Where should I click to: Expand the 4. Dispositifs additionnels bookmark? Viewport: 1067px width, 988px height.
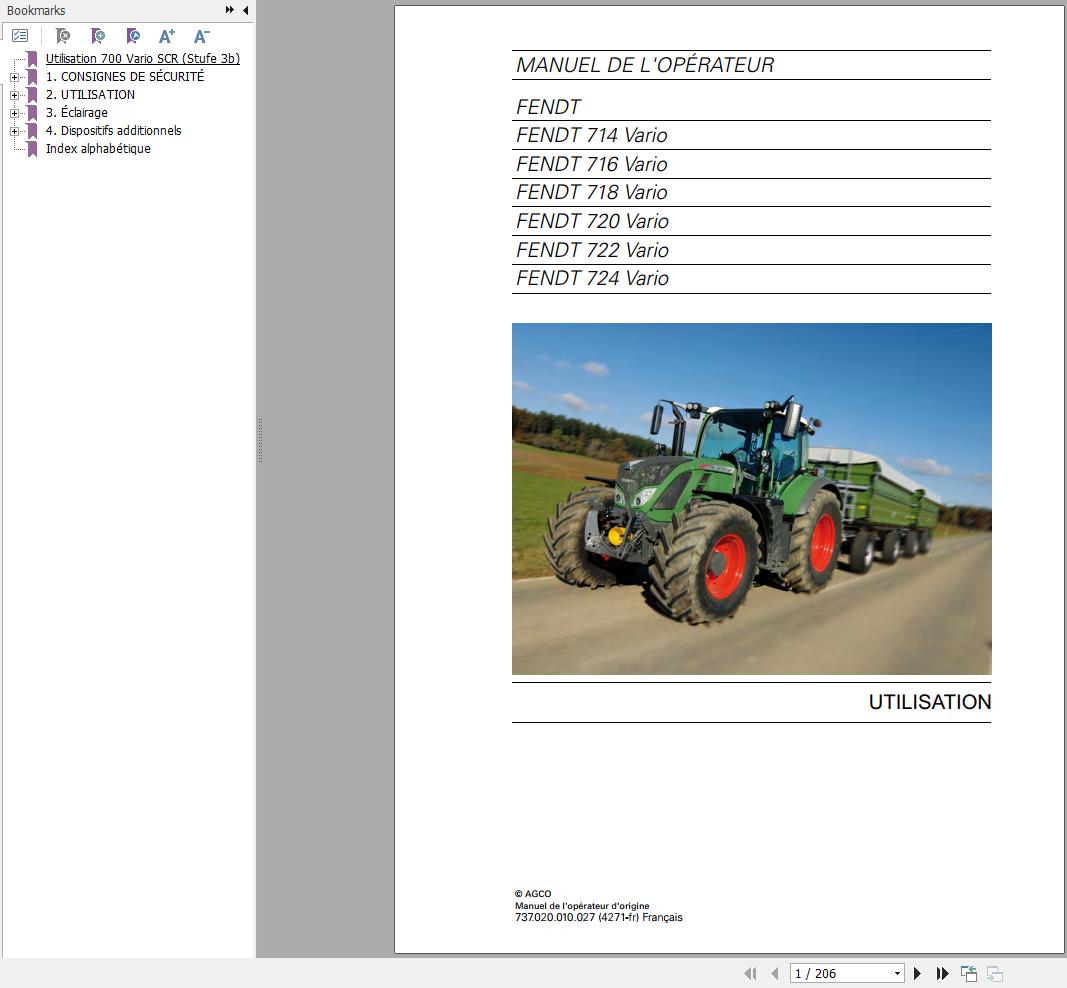tap(14, 131)
